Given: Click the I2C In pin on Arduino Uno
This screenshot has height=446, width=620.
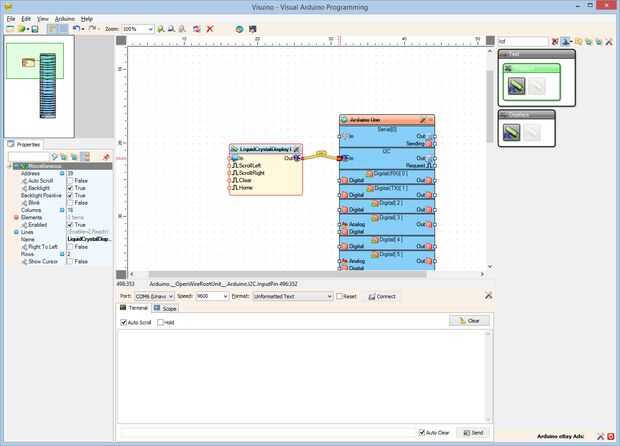Looking at the screenshot, I should [x=340, y=158].
